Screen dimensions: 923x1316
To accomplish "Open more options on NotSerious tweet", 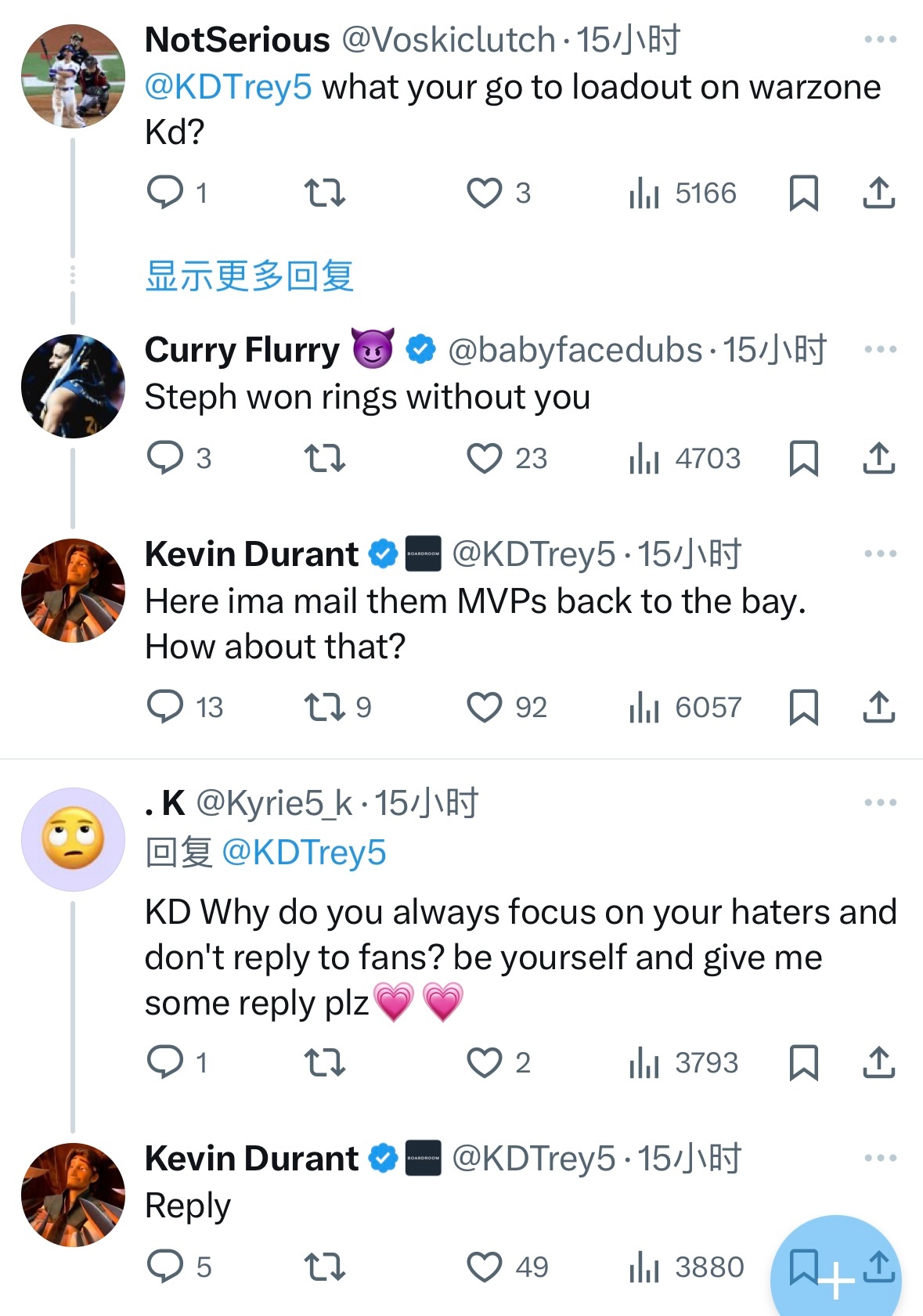I will pos(880,39).
